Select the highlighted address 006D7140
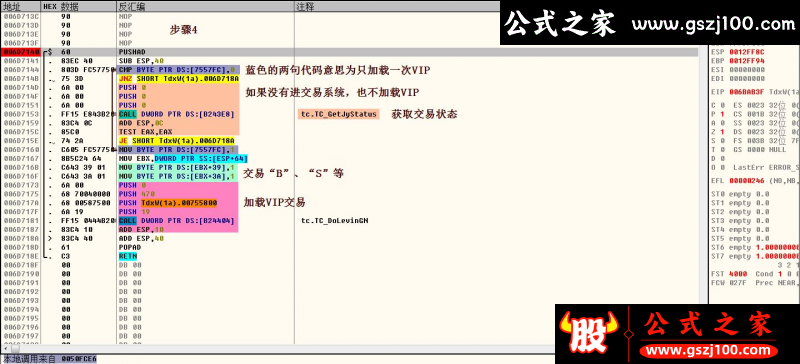This screenshot has height=364, width=800. pyautogui.click(x=20, y=52)
